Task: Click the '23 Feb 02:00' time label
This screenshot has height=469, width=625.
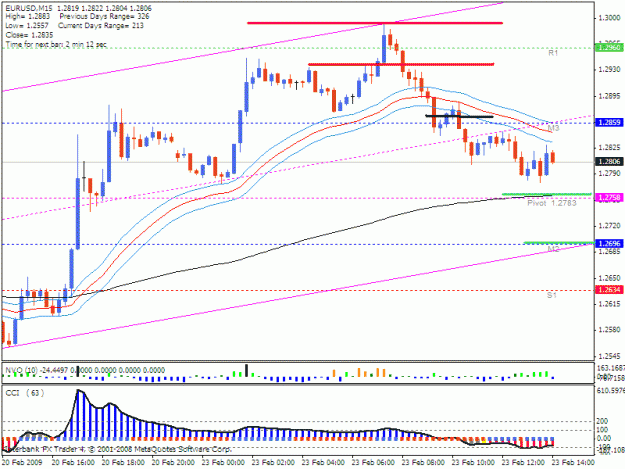Action: 273,463
